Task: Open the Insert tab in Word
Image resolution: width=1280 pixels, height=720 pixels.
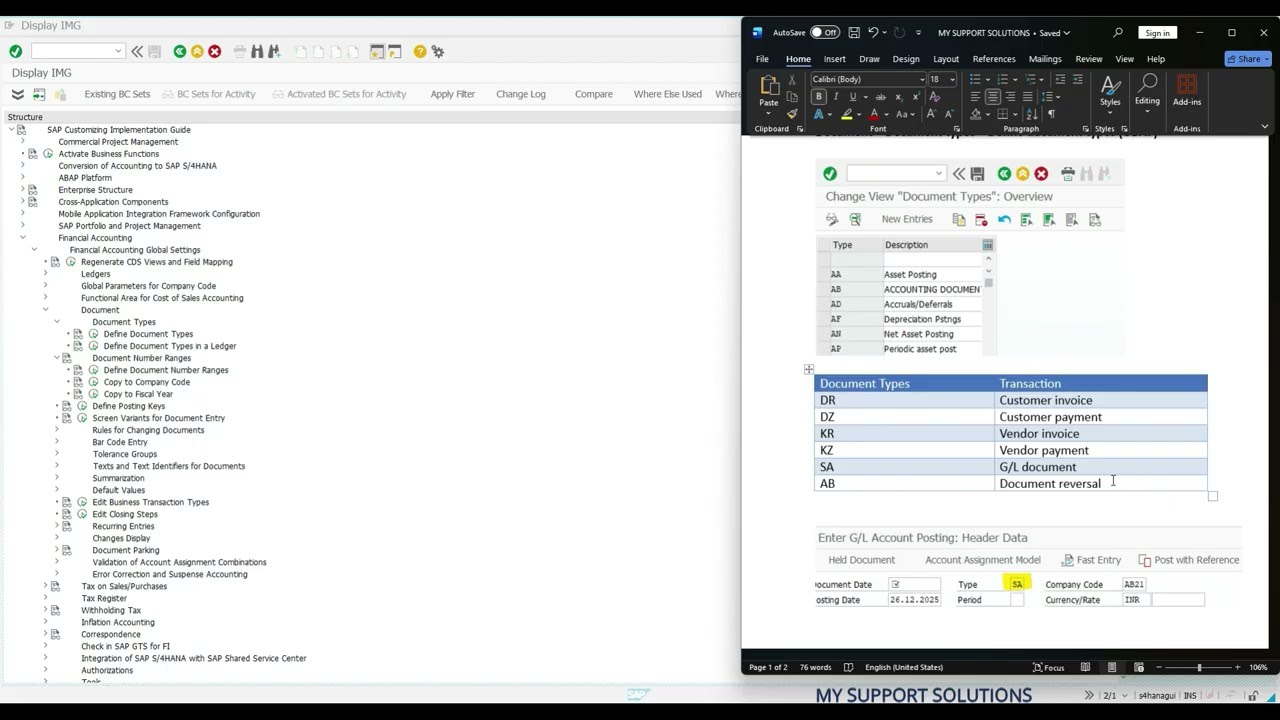Action: (x=834, y=59)
